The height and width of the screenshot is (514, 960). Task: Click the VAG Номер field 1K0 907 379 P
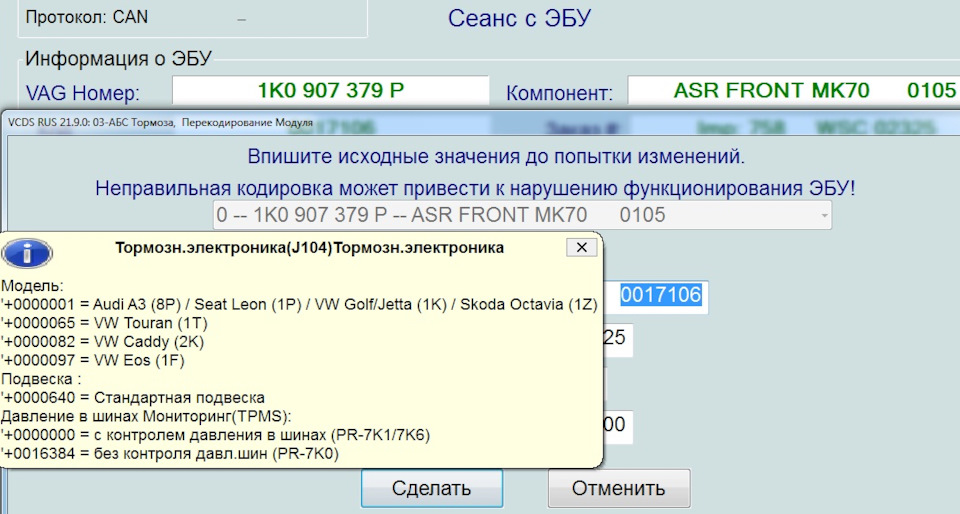click(x=331, y=91)
